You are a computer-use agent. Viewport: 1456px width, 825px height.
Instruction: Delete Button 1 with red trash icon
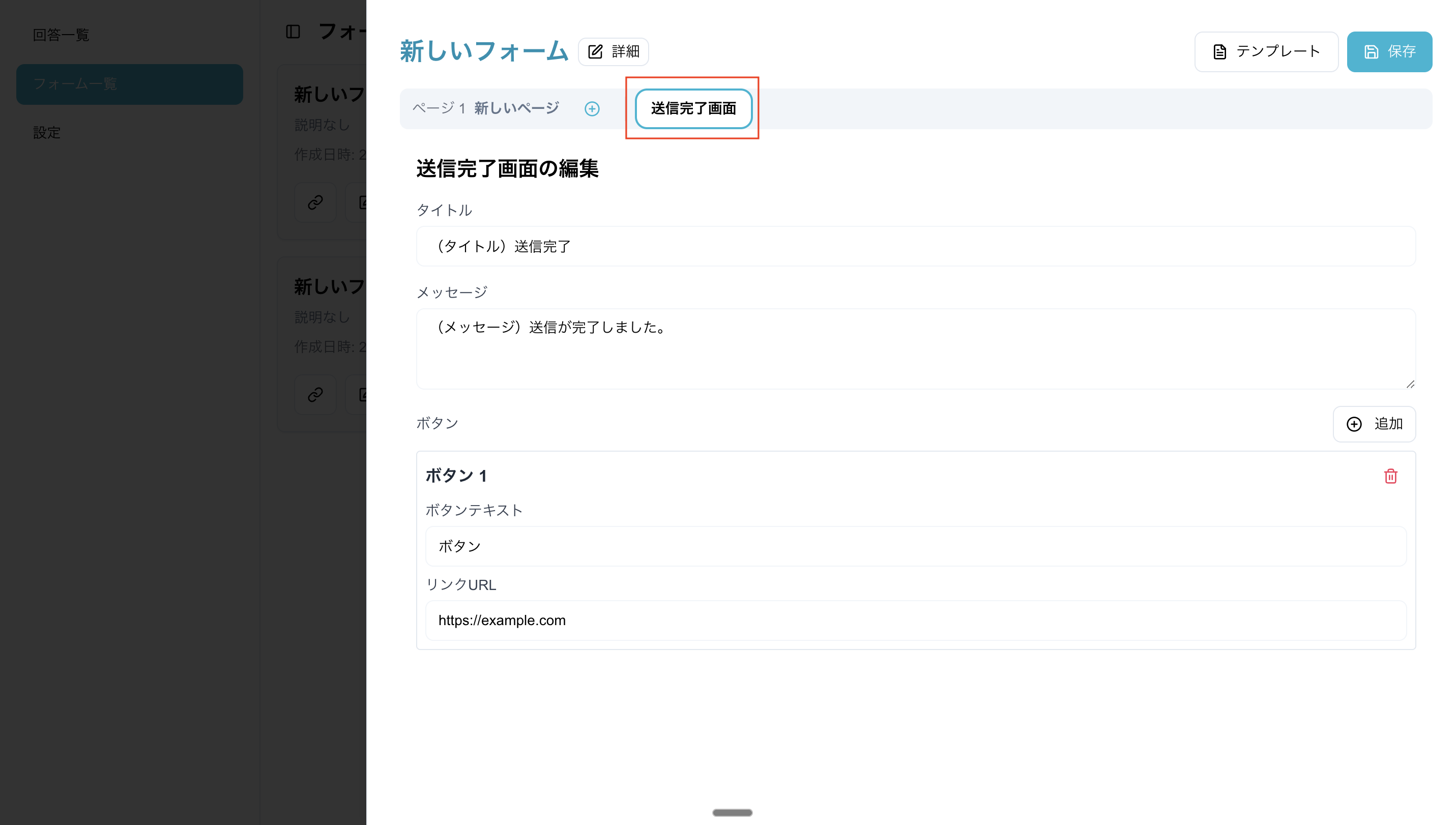coord(1390,476)
